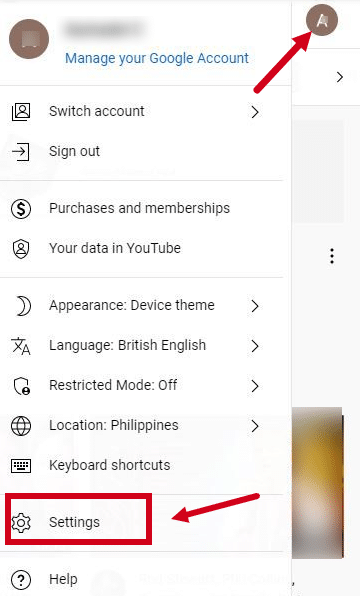
Task: Expand Location: Philippines submenu arrow
Action: click(255, 426)
